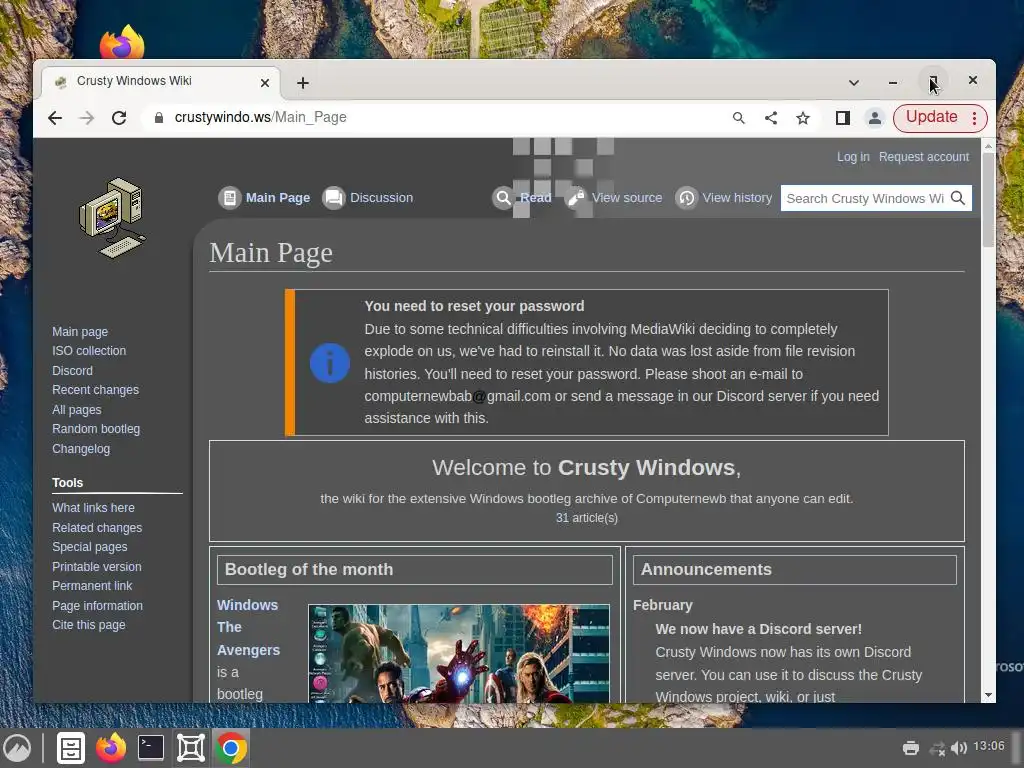1024x768 pixels.
Task: Share this page using the share icon
Action: point(771,118)
